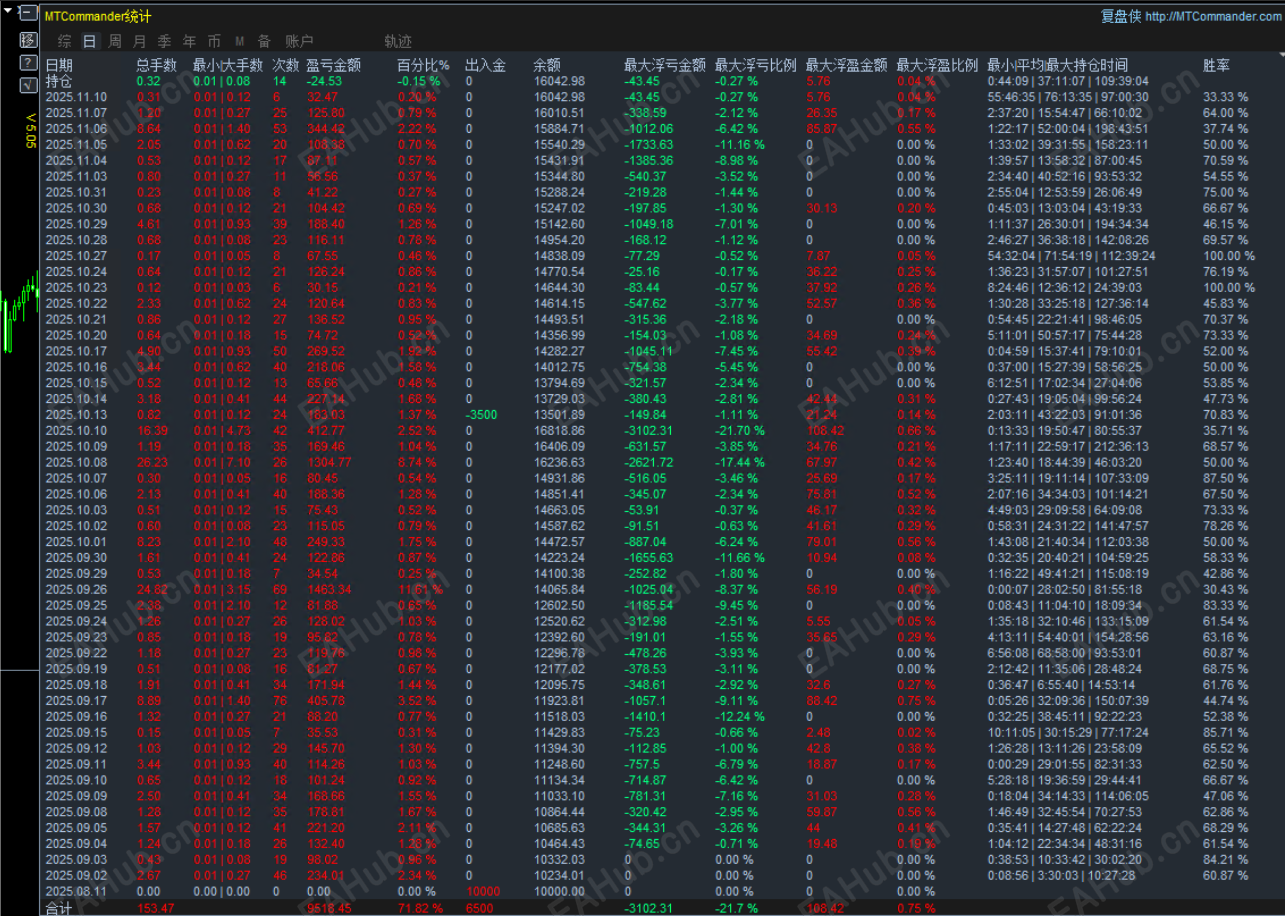Click the 最大浮盈比例 column header
The width and height of the screenshot is (1285, 916).
coord(937,65)
